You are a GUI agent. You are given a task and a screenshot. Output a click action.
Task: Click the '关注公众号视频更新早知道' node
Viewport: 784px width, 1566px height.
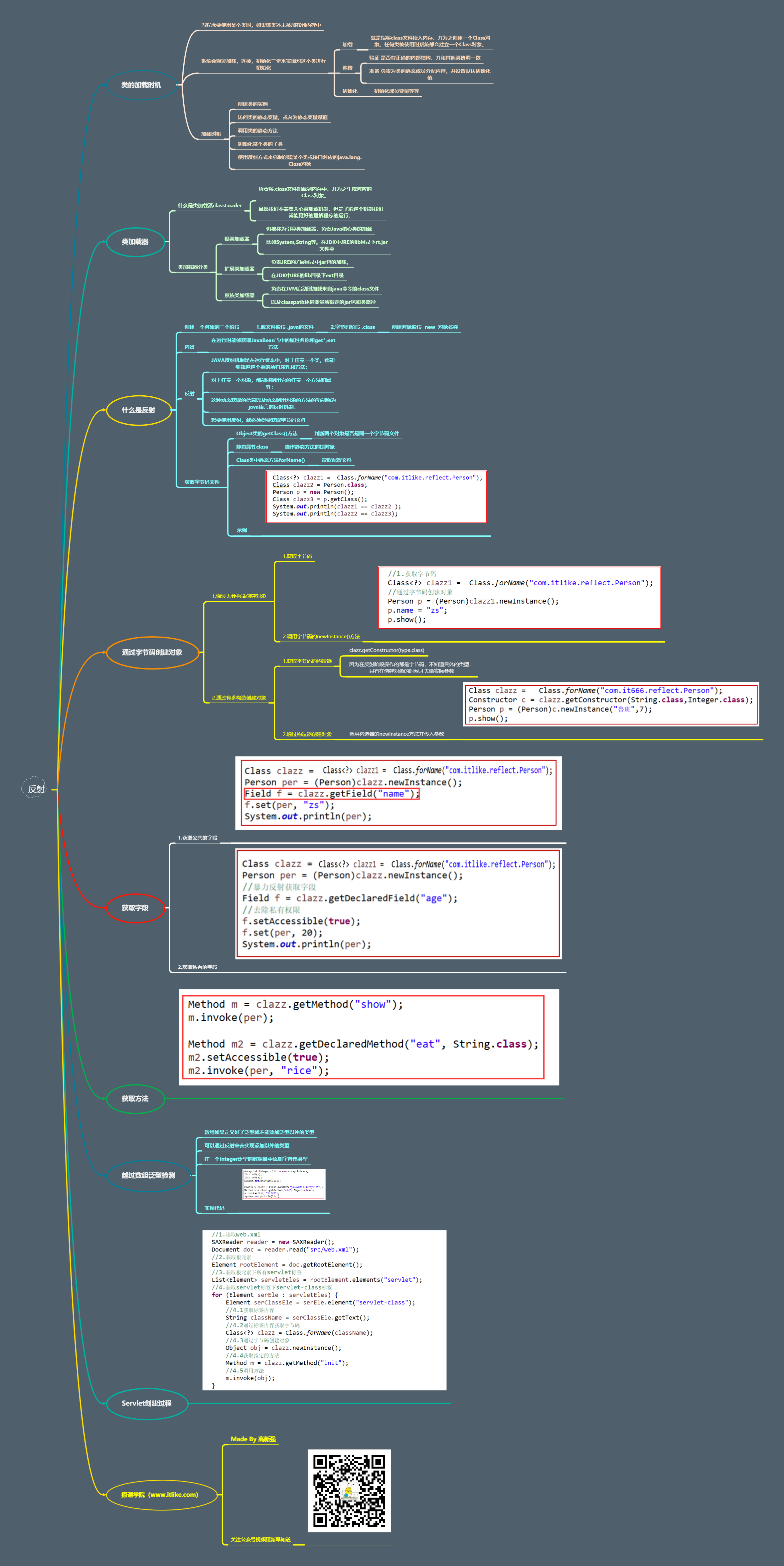click(260, 1539)
